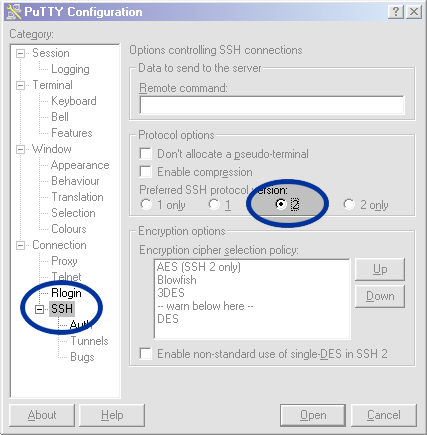Screen dimensions: 427x435
Task: Select the Connection category
Action: pyautogui.click(x=59, y=245)
